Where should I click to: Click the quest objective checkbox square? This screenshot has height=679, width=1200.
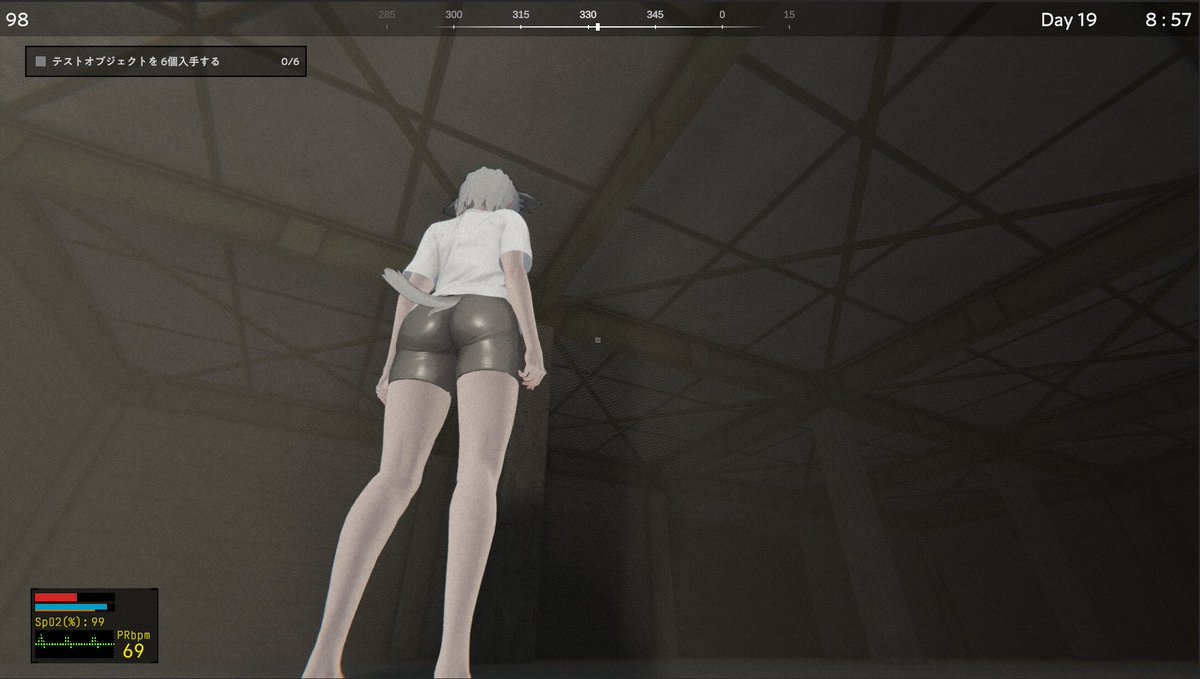40,61
